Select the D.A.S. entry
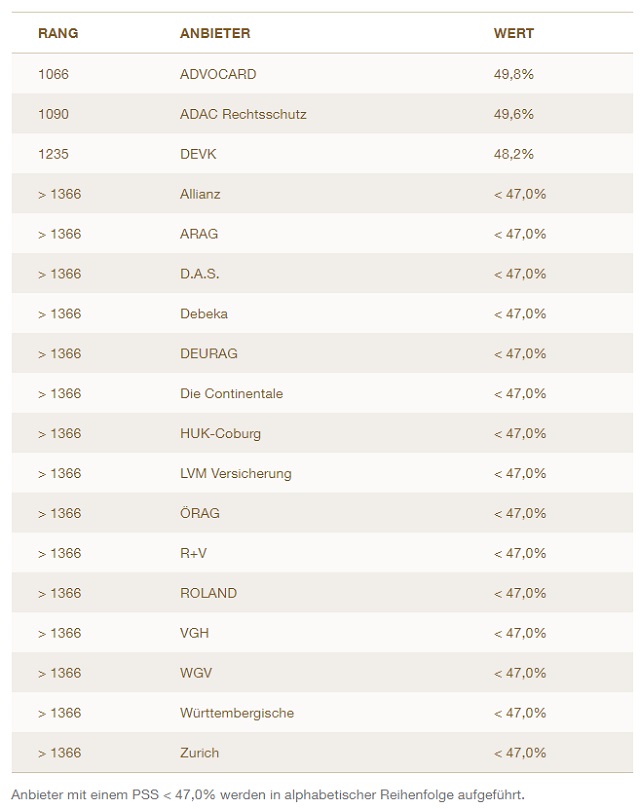The height and width of the screenshot is (809, 640). 200,274
